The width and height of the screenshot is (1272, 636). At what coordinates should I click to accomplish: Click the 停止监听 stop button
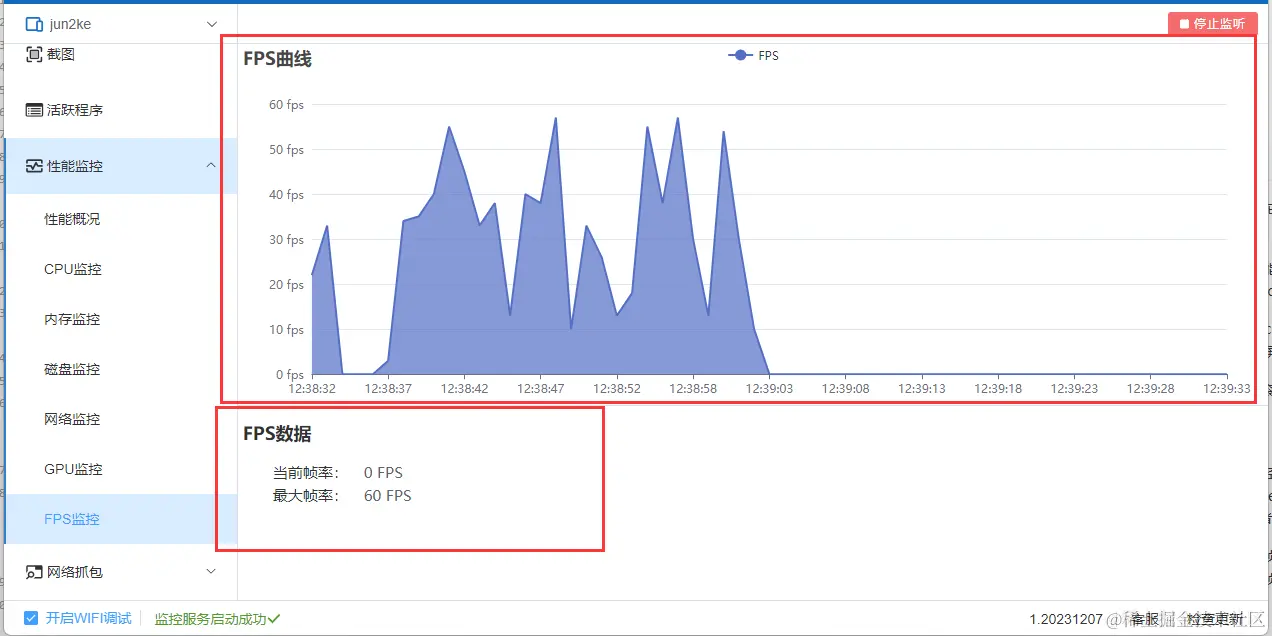(1212, 23)
